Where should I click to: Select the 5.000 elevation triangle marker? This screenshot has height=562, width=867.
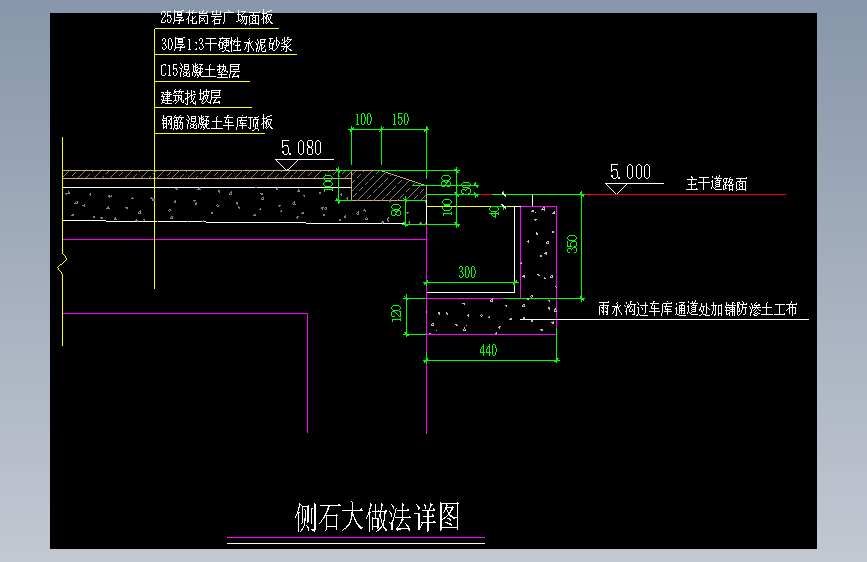pos(616,189)
